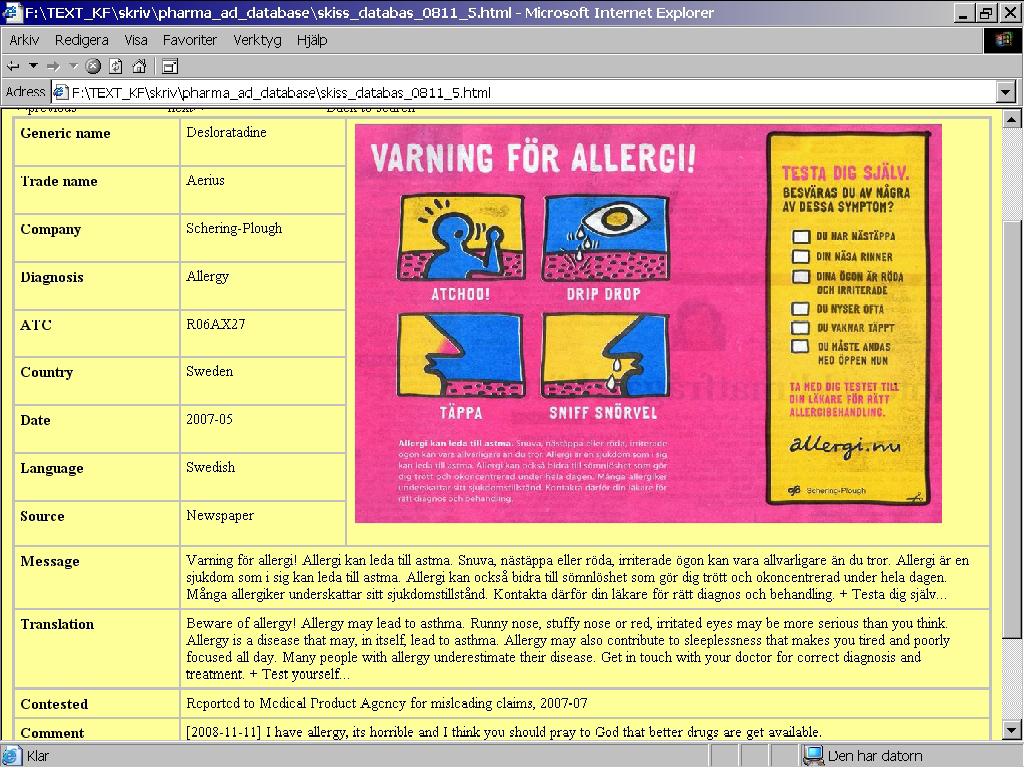Viewport: 1024px width, 768px height.
Task: Click the Stop loading icon
Action: click(x=93, y=66)
